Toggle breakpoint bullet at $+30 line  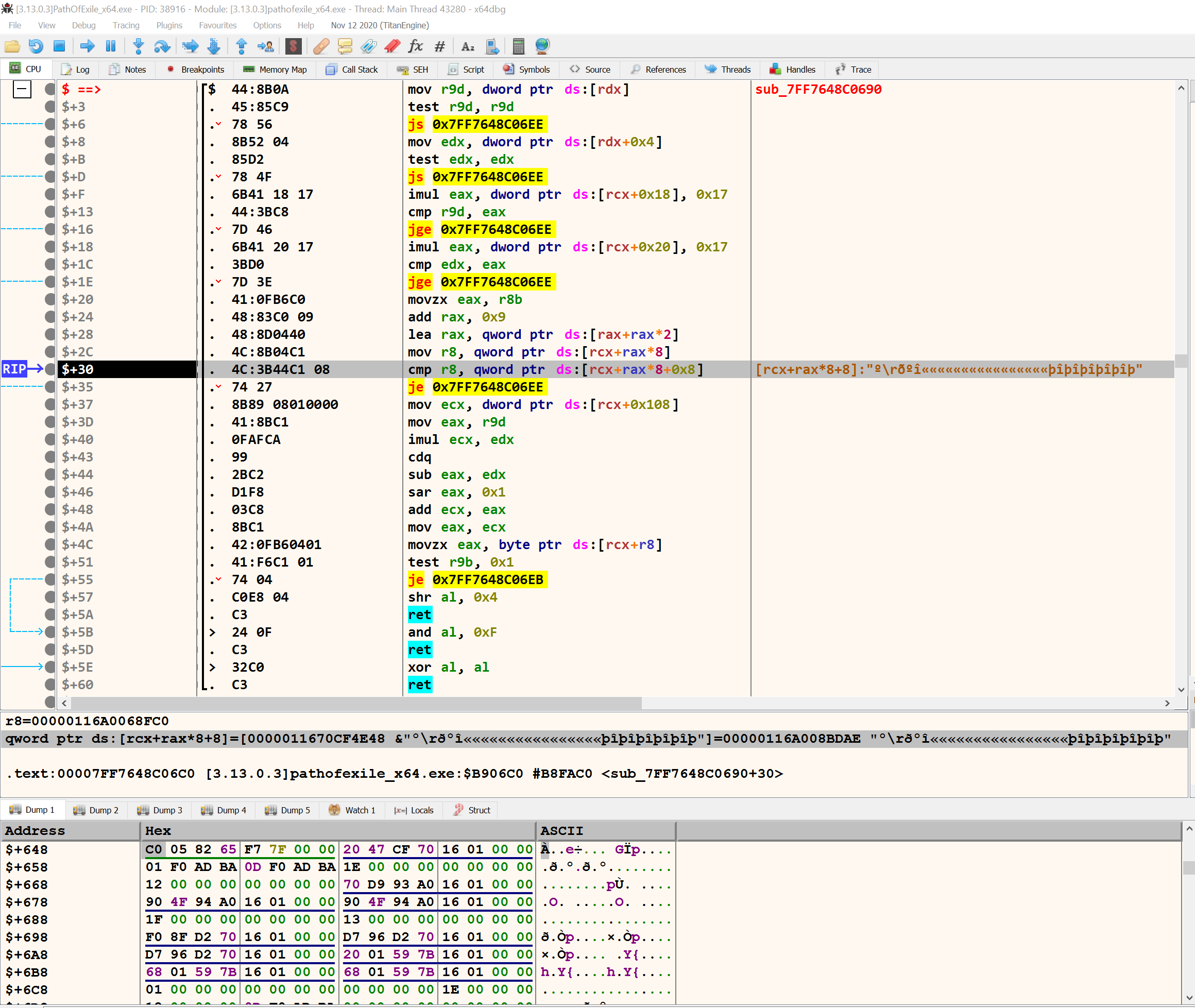[50, 369]
